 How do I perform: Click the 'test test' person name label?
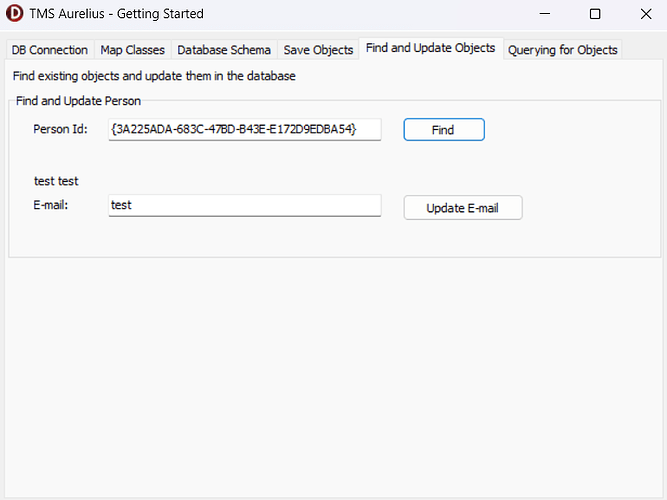click(56, 181)
